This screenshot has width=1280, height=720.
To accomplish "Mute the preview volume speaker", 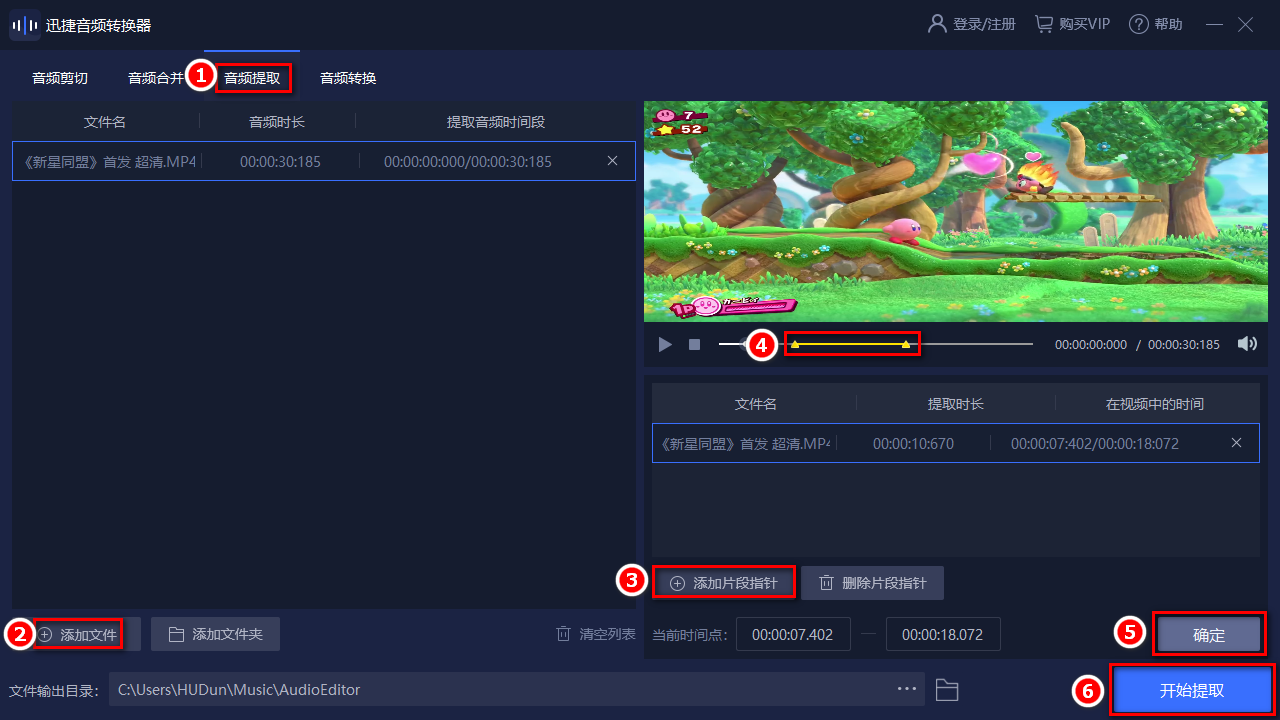I will tap(1247, 344).
